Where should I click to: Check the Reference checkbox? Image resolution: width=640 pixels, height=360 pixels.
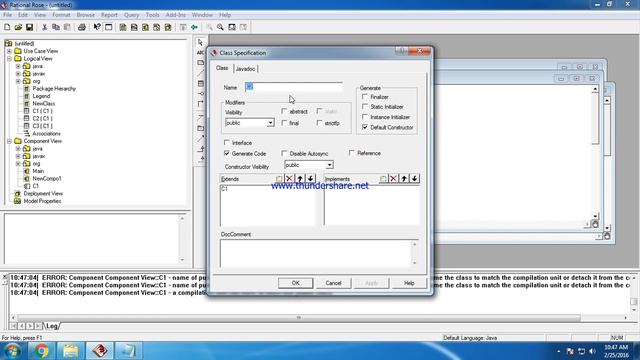click(x=352, y=153)
